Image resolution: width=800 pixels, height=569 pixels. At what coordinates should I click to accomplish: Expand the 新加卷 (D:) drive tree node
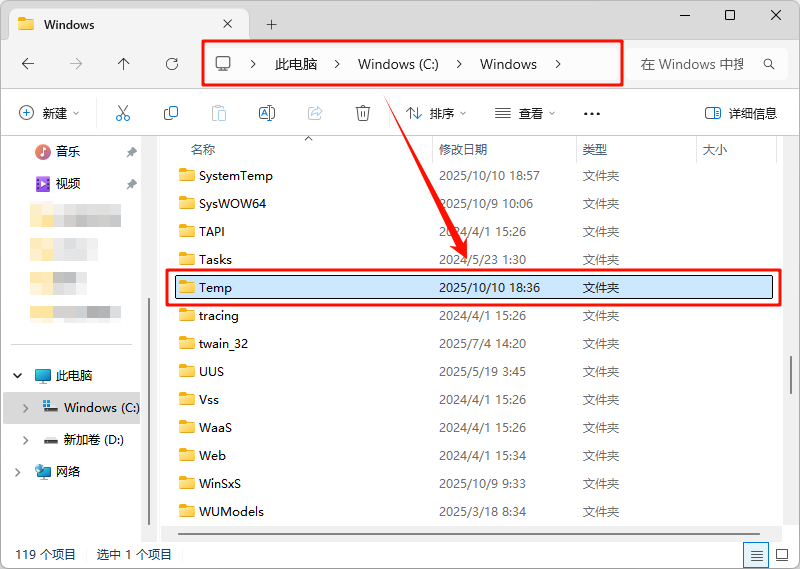click(x=25, y=440)
